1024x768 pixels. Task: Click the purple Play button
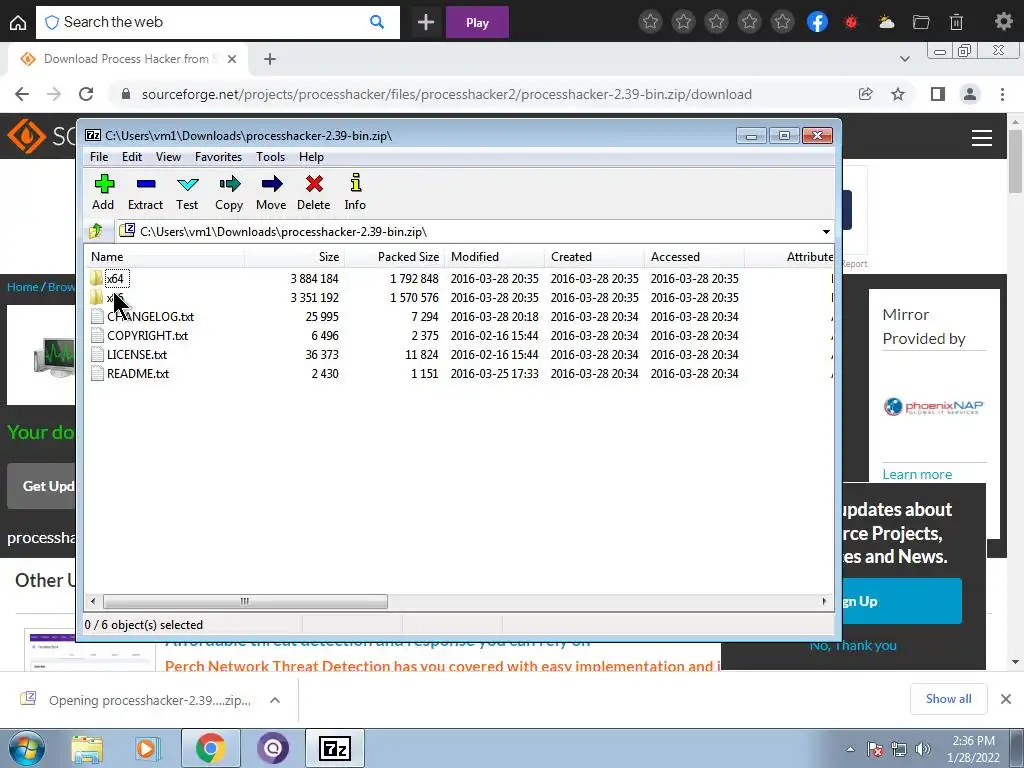point(477,23)
